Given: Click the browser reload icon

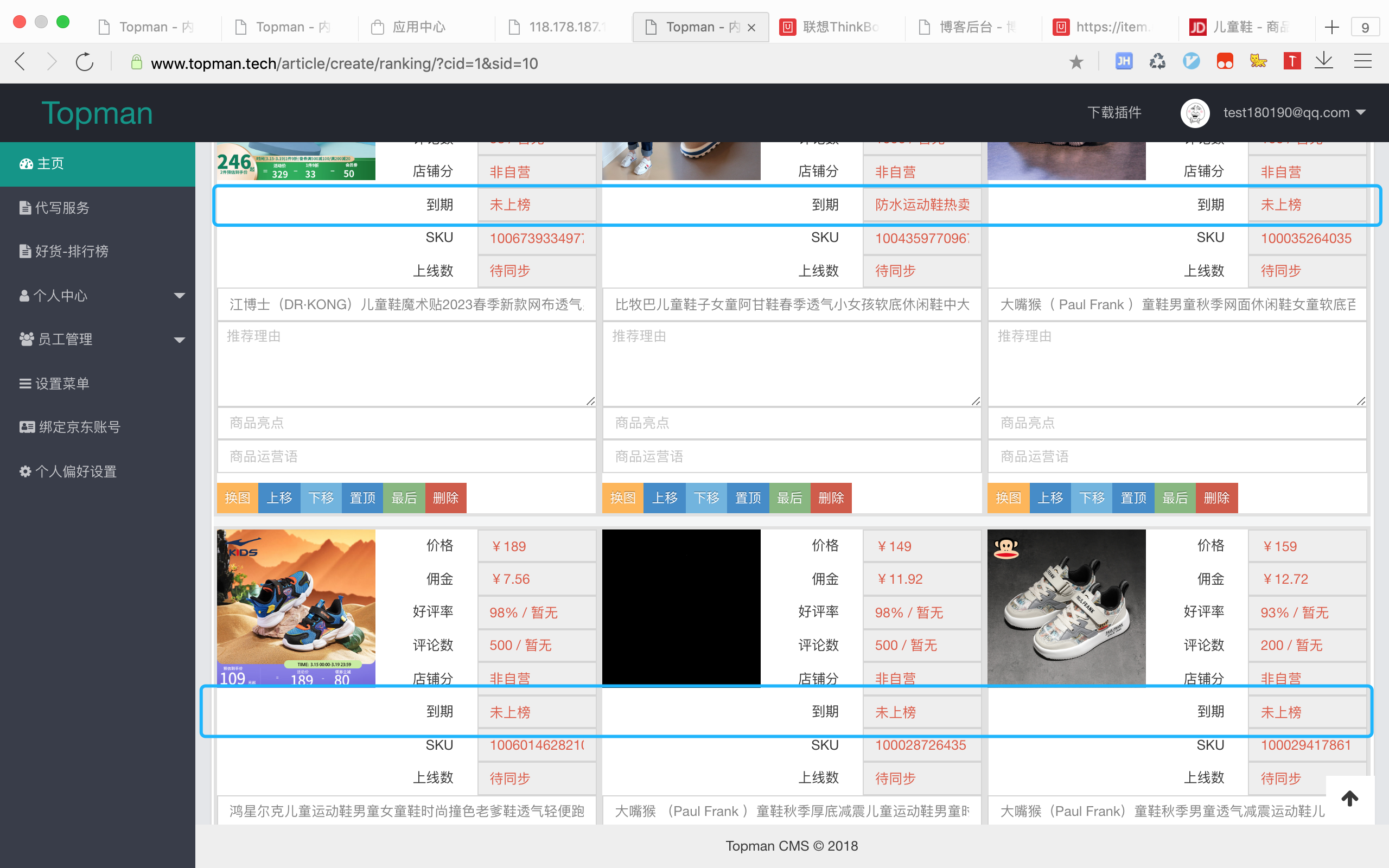Looking at the screenshot, I should 85,62.
